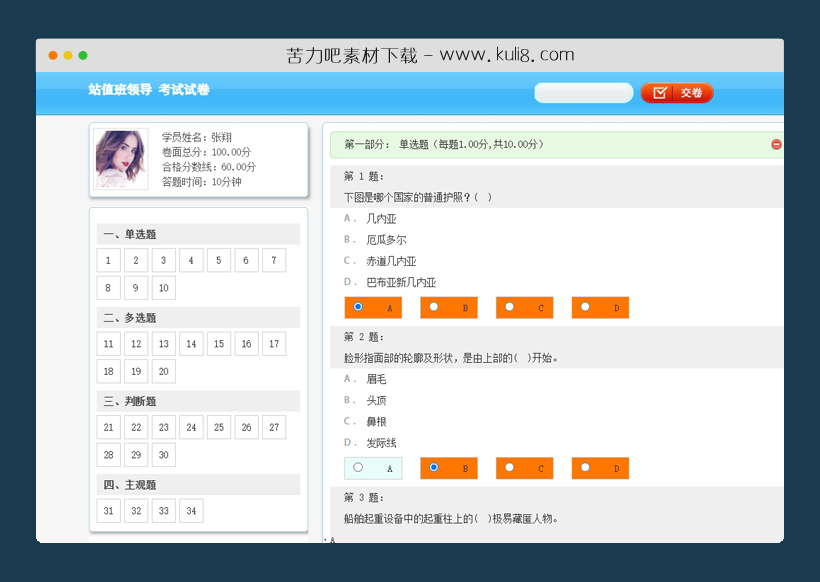Jump to question 17 in 多选题
This screenshot has height=582, width=820.
coord(273,343)
